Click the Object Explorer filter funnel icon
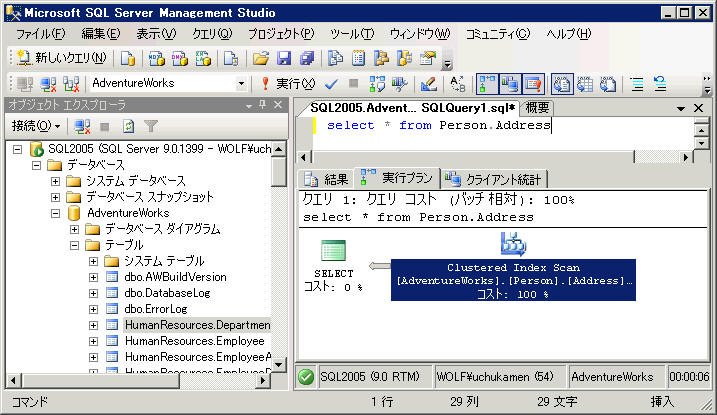The image size is (717, 415). pos(151,126)
